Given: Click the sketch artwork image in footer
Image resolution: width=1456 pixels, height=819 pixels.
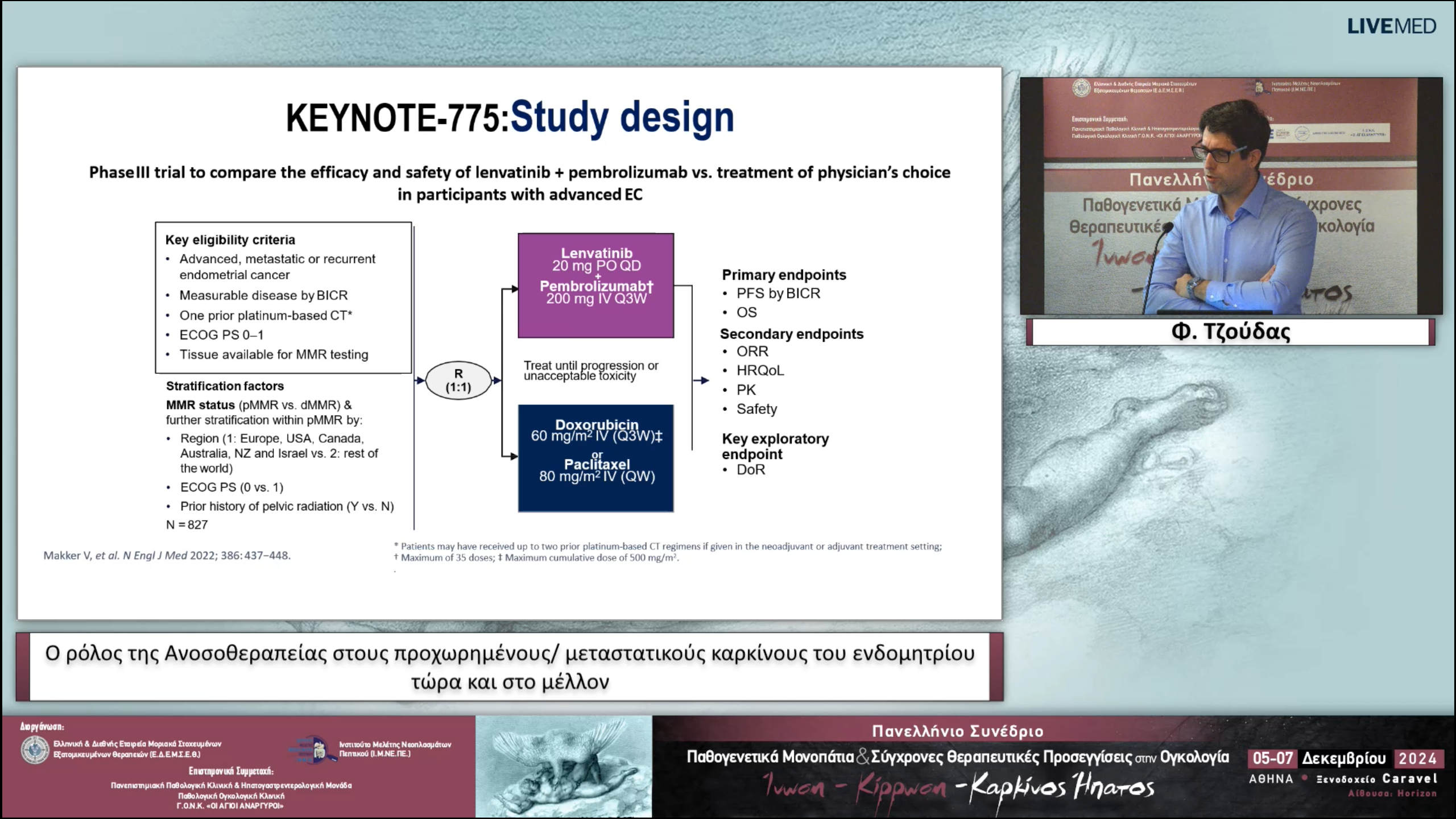Looking at the screenshot, I should (x=564, y=766).
